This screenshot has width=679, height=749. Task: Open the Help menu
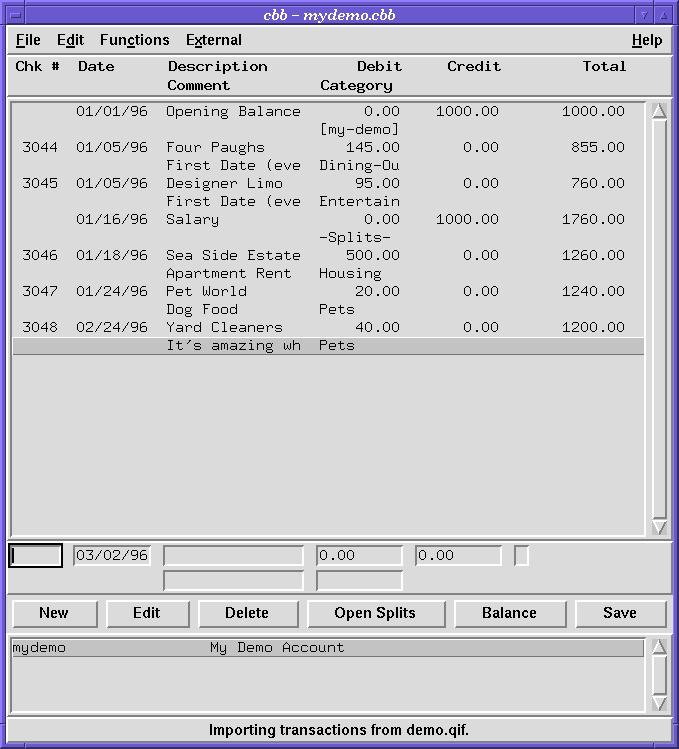pos(646,40)
